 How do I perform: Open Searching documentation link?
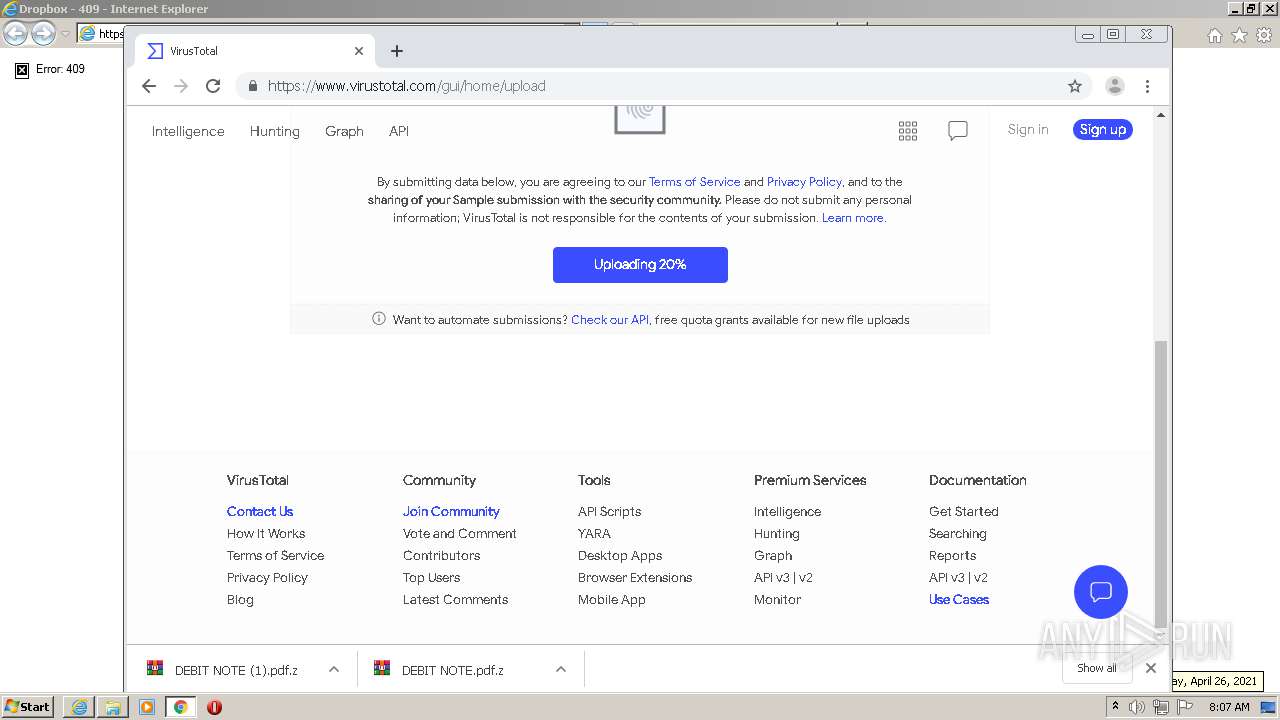(x=958, y=533)
